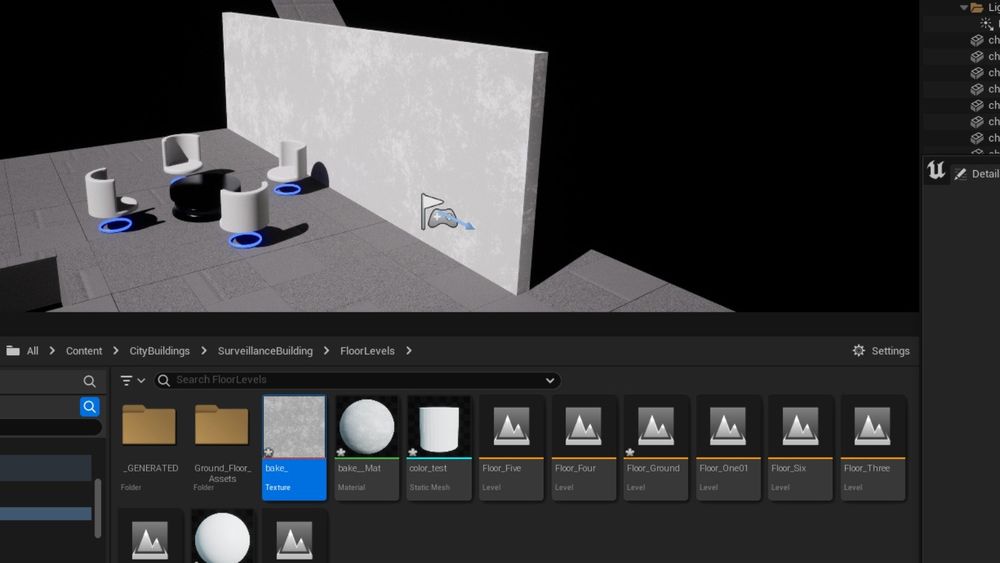1000x563 pixels.
Task: Open the filter options dropdown chevron
Action: [141, 381]
